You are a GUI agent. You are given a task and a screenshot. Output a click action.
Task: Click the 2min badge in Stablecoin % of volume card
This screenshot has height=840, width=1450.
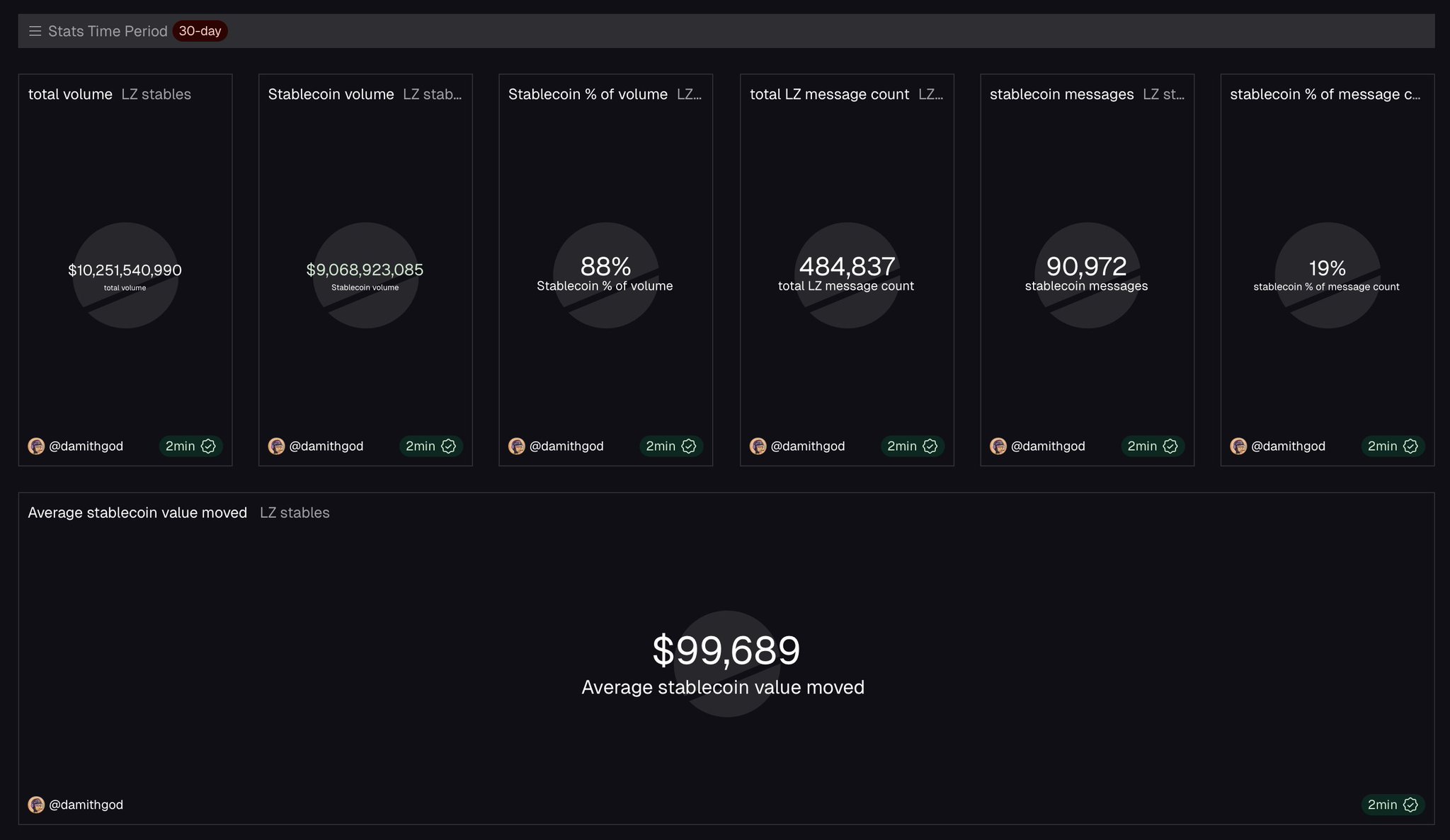(661, 446)
